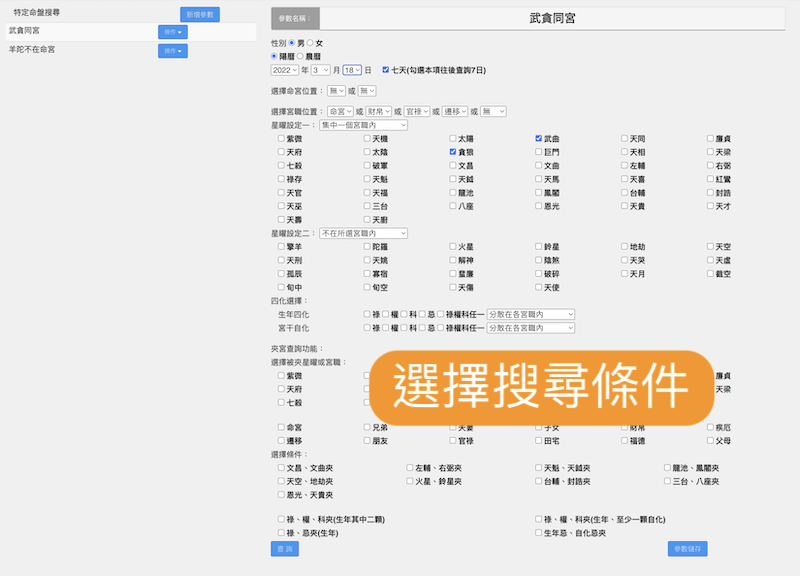
Task: Click the 查詢 search button
Action: click(285, 549)
